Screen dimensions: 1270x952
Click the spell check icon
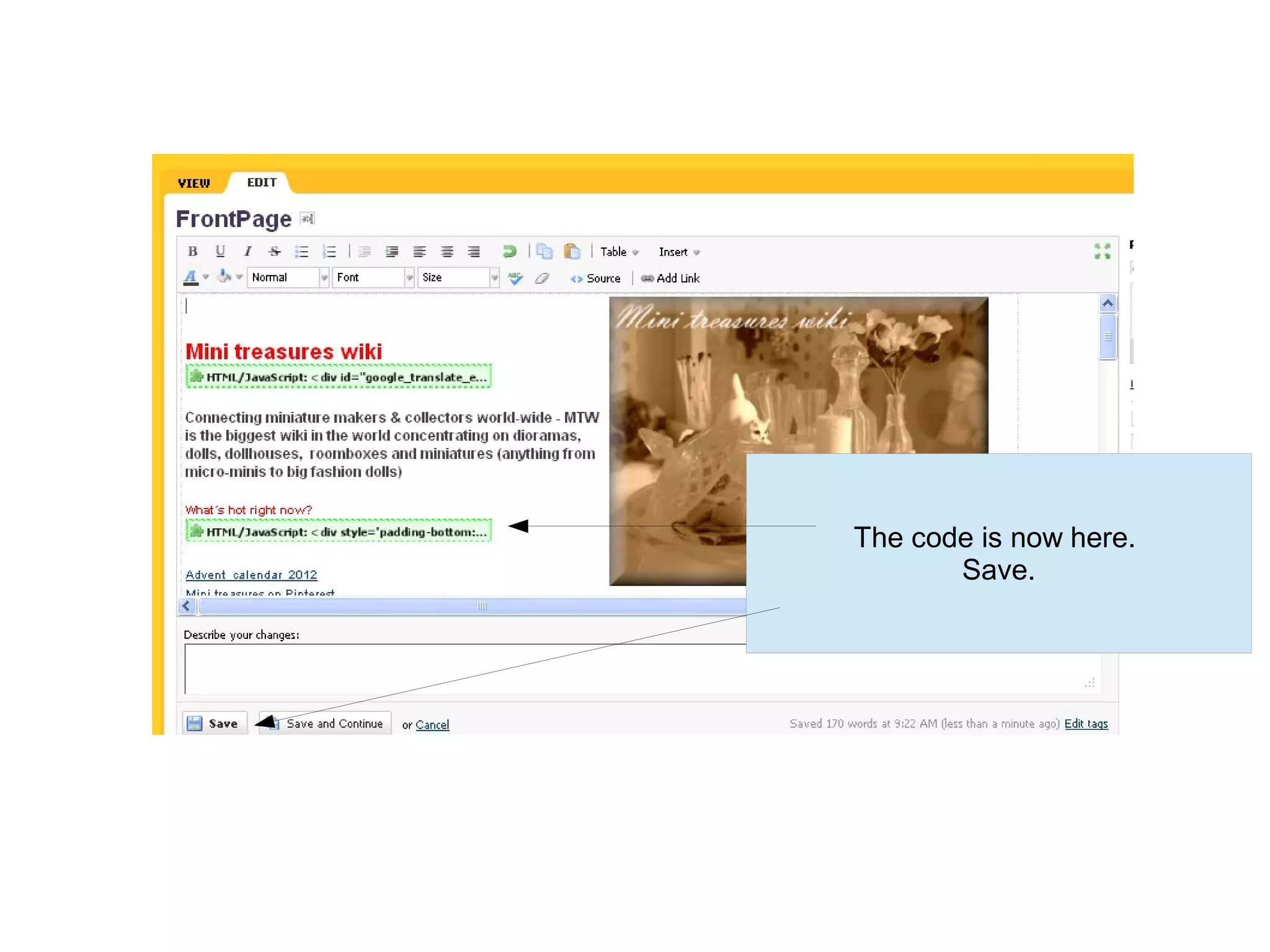(515, 278)
